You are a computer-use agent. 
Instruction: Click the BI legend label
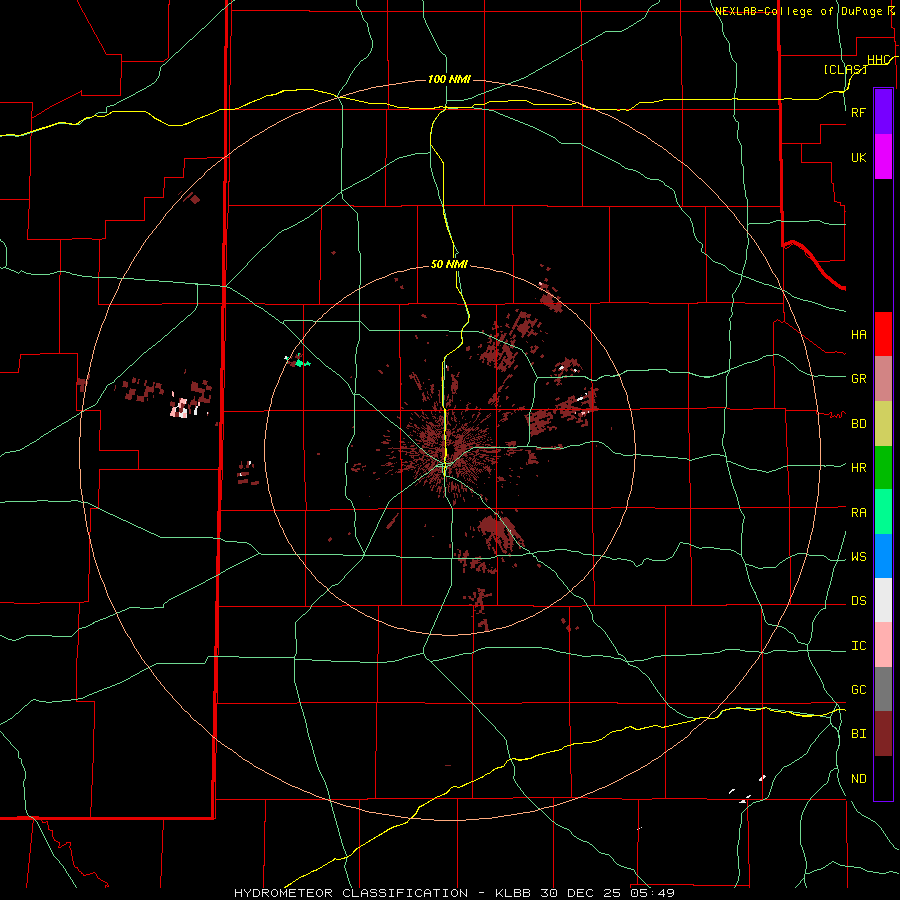tap(858, 734)
